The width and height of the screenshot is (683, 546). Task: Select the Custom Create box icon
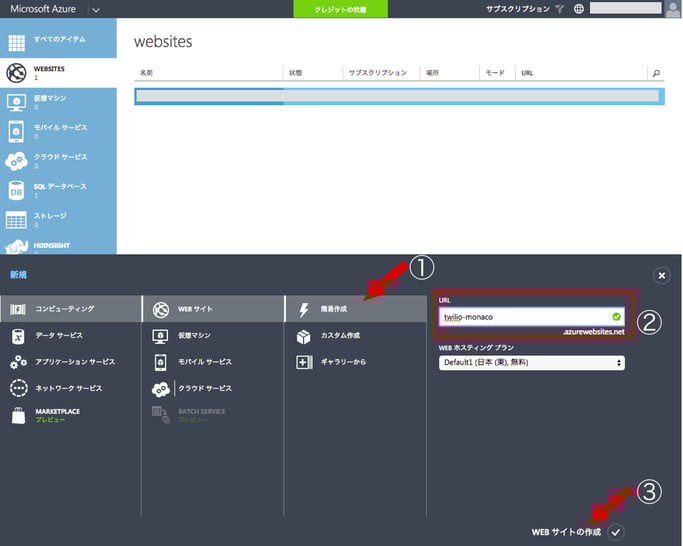(x=304, y=336)
